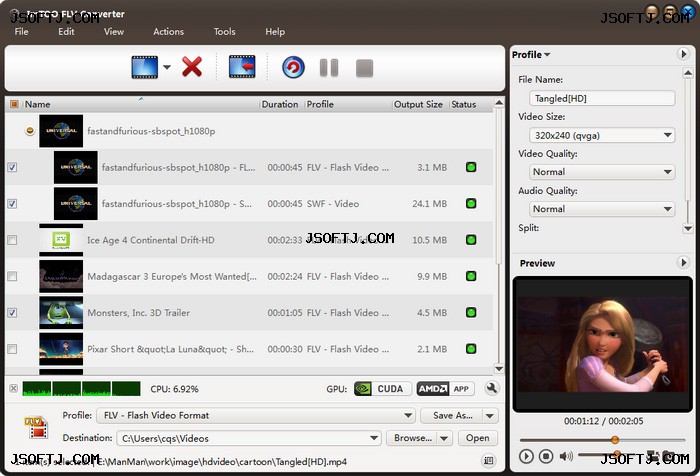Click status indicator for Madagascar 3 row
The width and height of the screenshot is (700, 476).
point(471,276)
